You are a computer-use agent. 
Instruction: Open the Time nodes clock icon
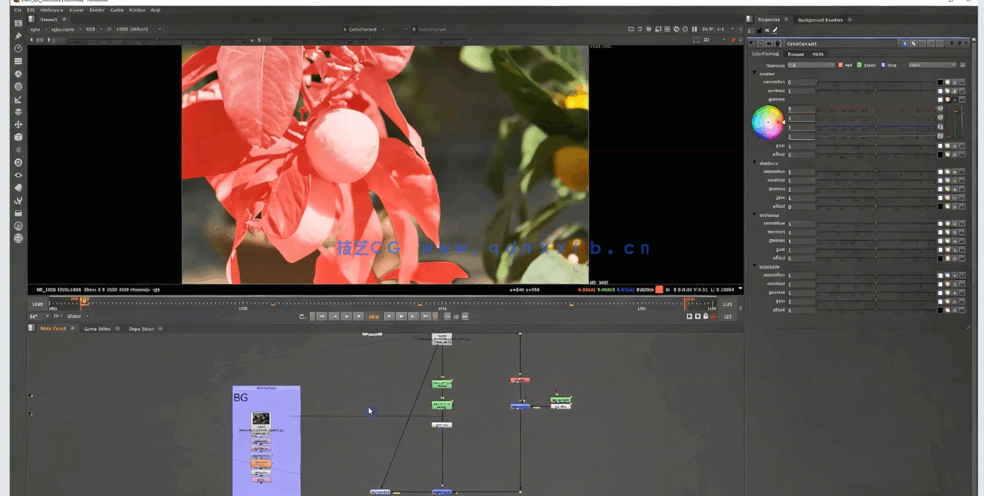point(18,49)
